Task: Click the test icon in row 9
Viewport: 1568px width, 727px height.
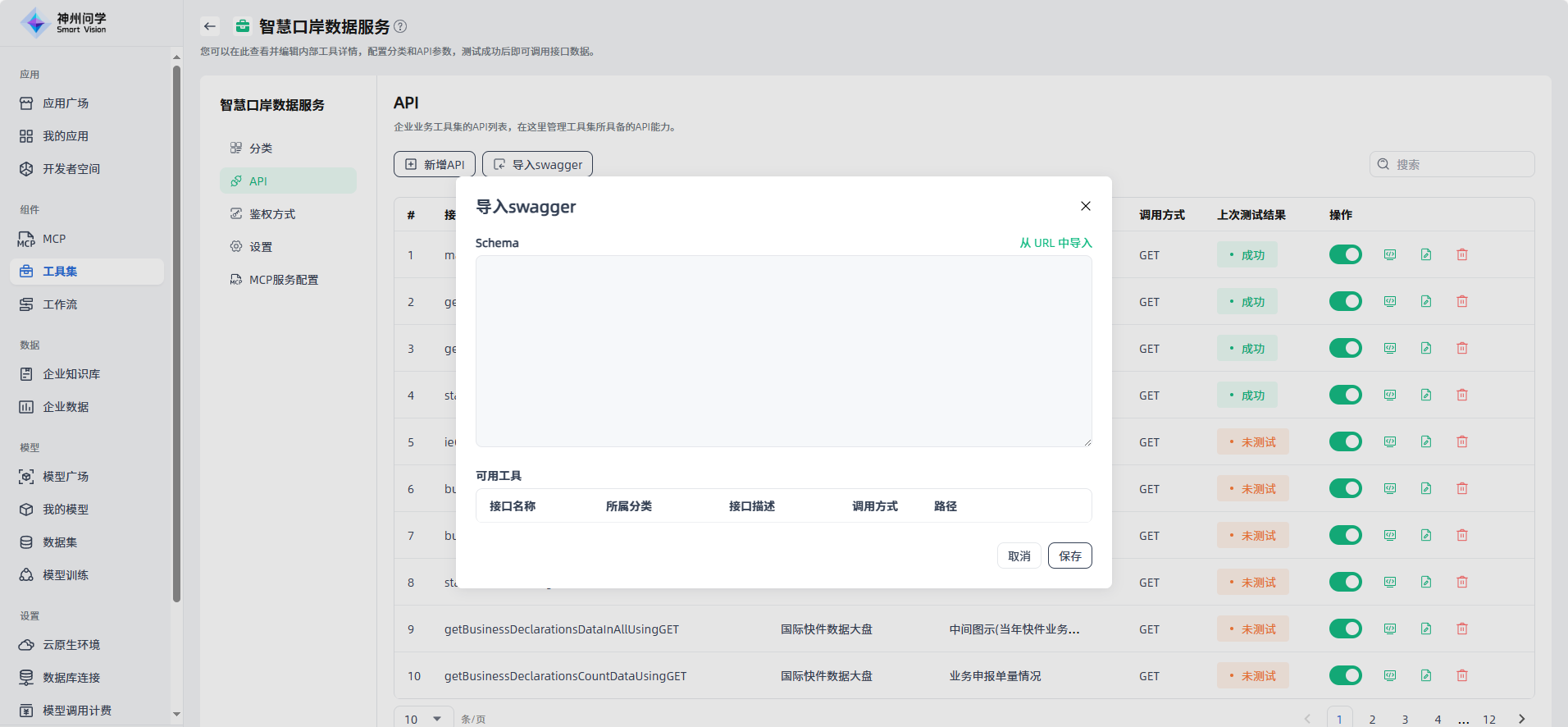Action: [x=1389, y=629]
